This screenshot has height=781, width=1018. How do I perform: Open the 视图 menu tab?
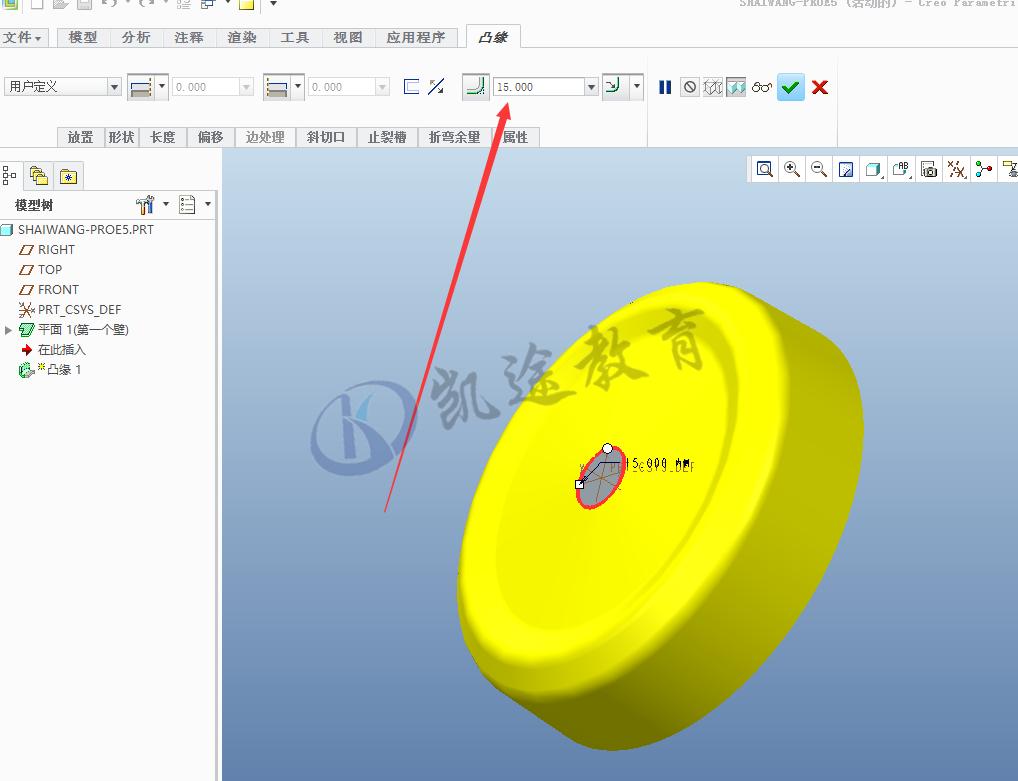[x=347, y=37]
